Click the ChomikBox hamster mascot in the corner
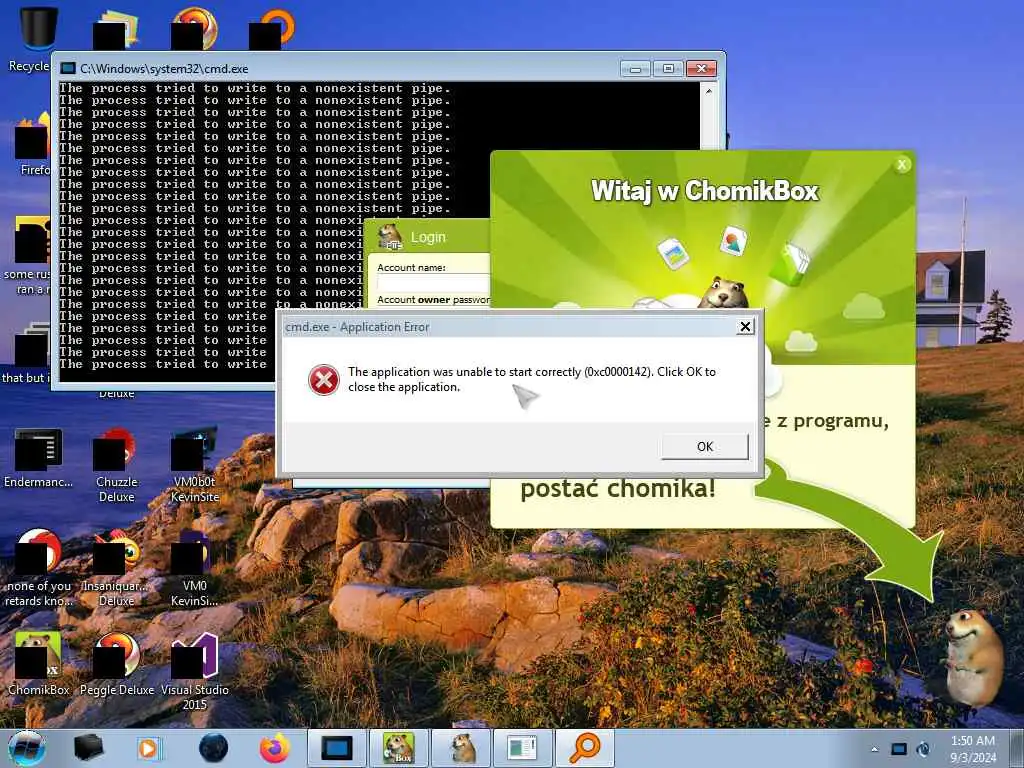1024x768 pixels. coord(973,658)
